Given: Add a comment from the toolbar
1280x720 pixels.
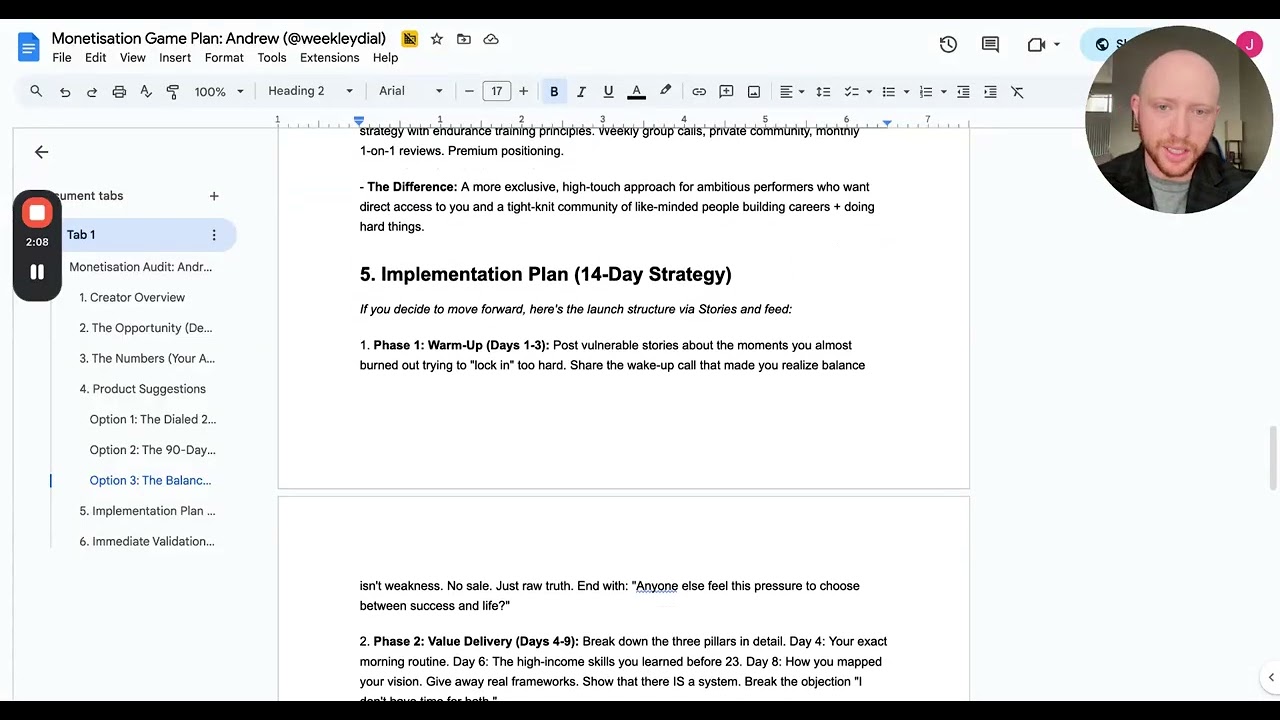Looking at the screenshot, I should click(x=727, y=91).
